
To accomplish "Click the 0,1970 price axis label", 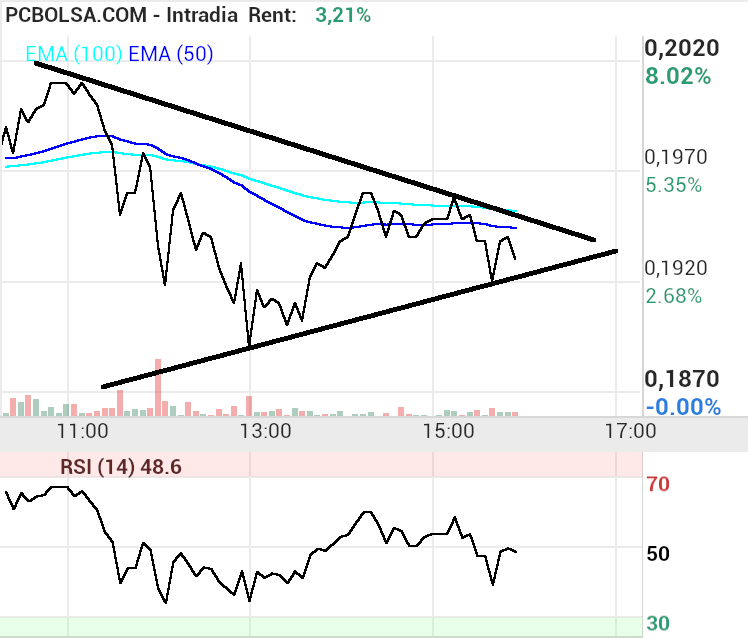I will tap(676, 157).
